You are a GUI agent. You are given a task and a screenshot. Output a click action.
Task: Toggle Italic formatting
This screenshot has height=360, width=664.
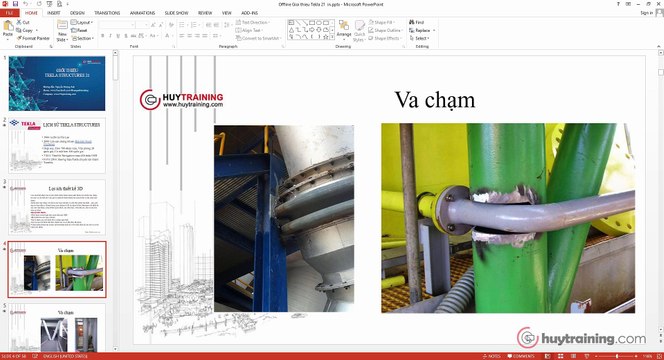(111, 36)
